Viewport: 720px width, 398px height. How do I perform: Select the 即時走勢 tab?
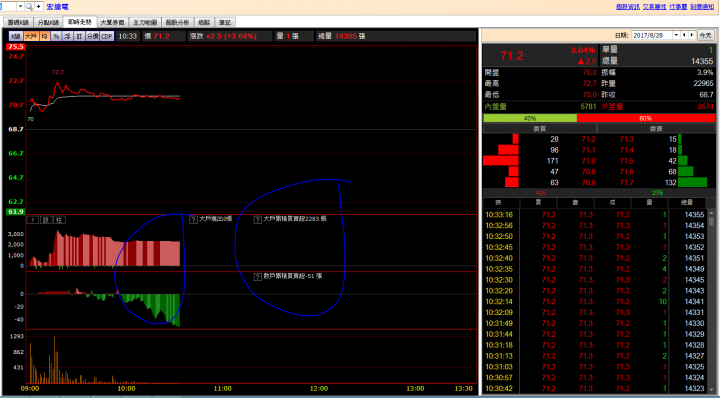80,22
